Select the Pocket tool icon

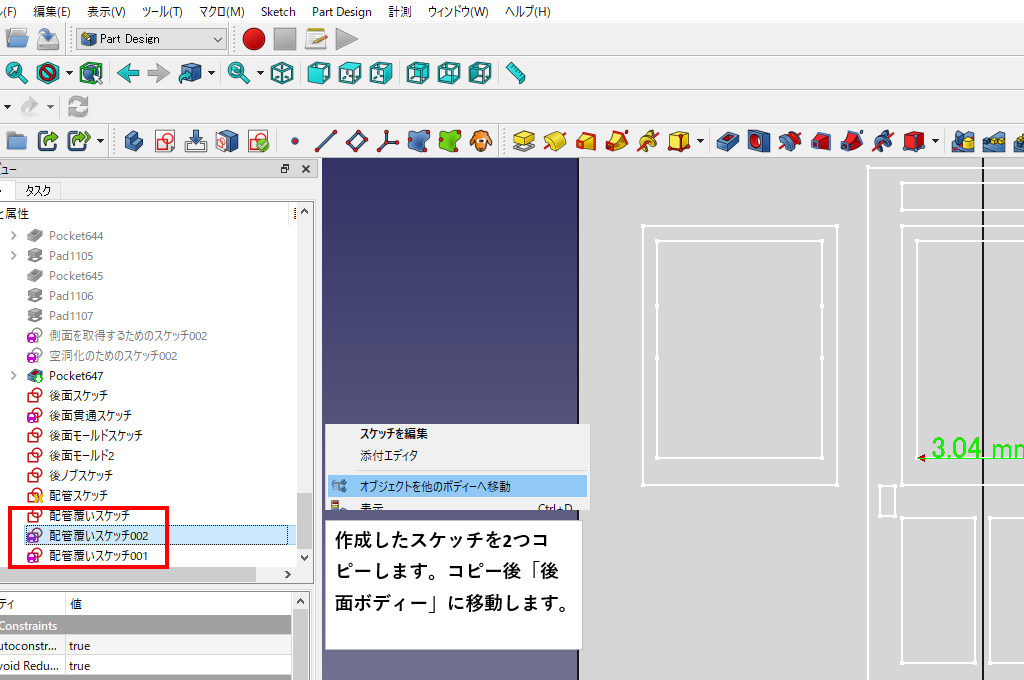click(728, 141)
